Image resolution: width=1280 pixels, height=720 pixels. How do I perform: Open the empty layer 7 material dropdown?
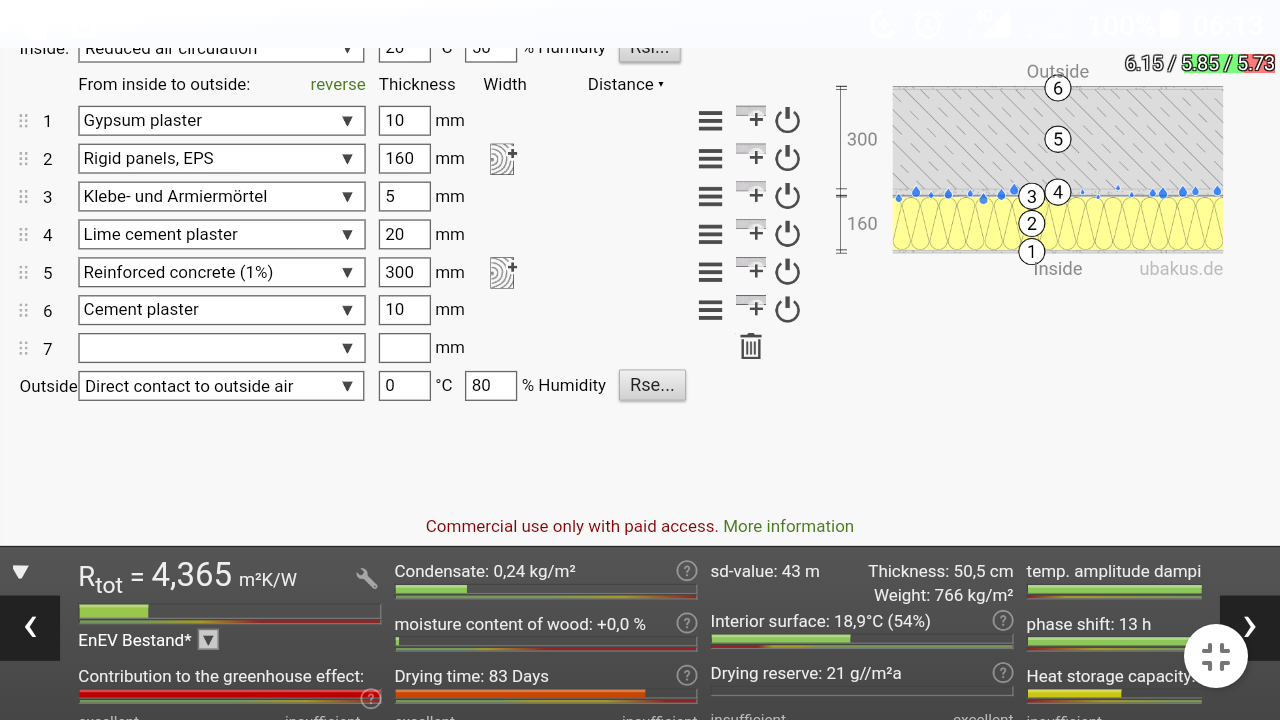point(221,348)
